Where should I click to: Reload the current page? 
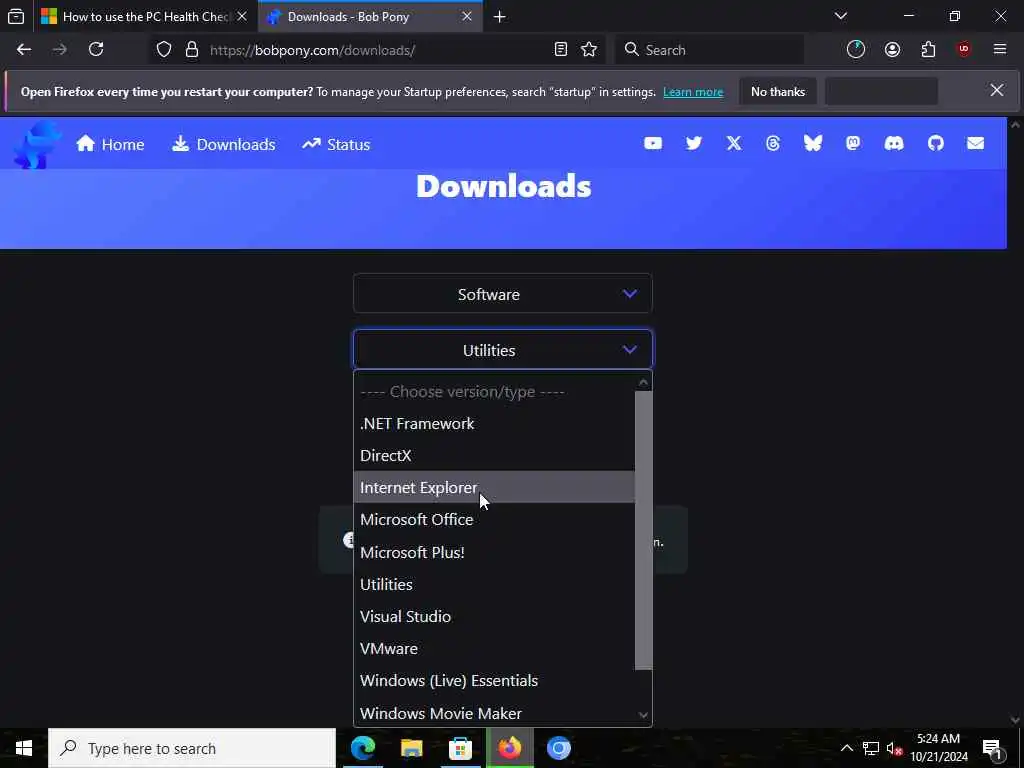pos(96,50)
